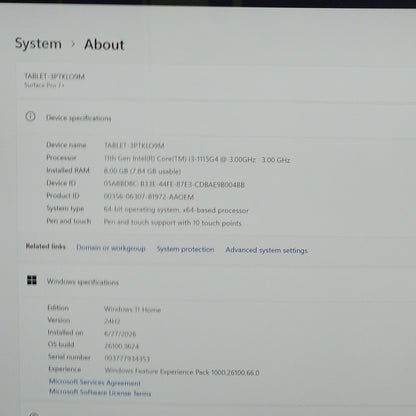This screenshot has width=416, height=416.
Task: Click the About breadcrumb heading
Action: coord(104,44)
